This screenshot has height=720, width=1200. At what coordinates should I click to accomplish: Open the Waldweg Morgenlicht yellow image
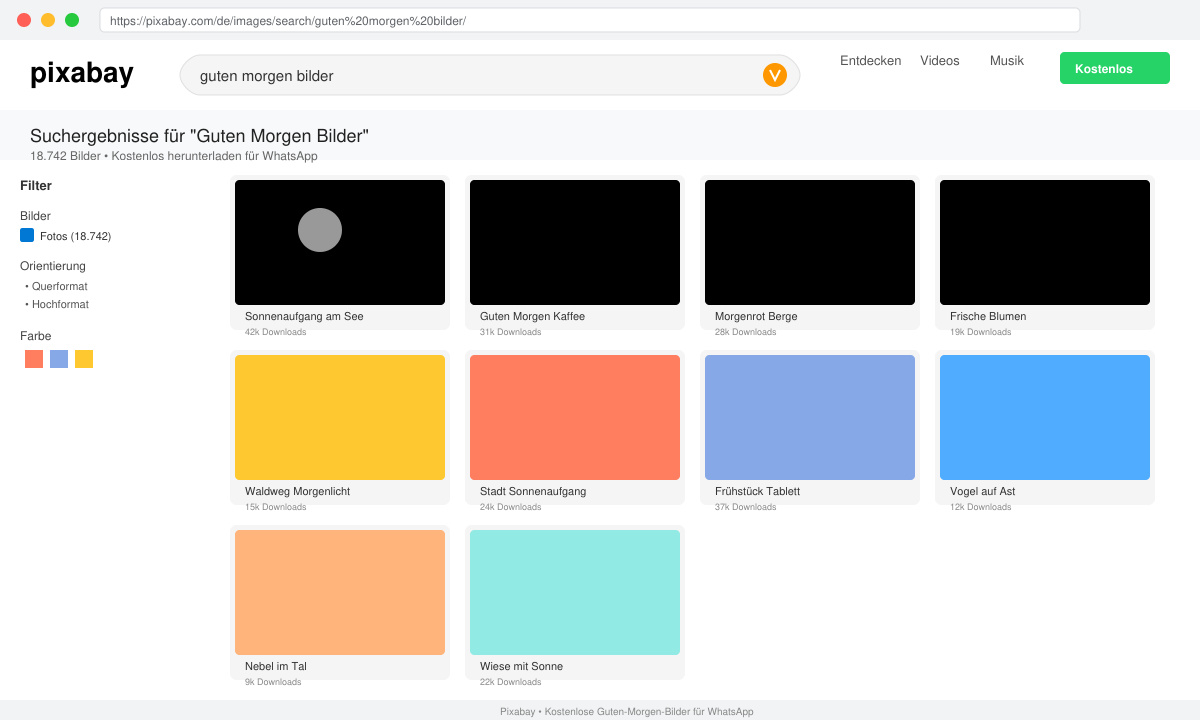pyautogui.click(x=340, y=417)
